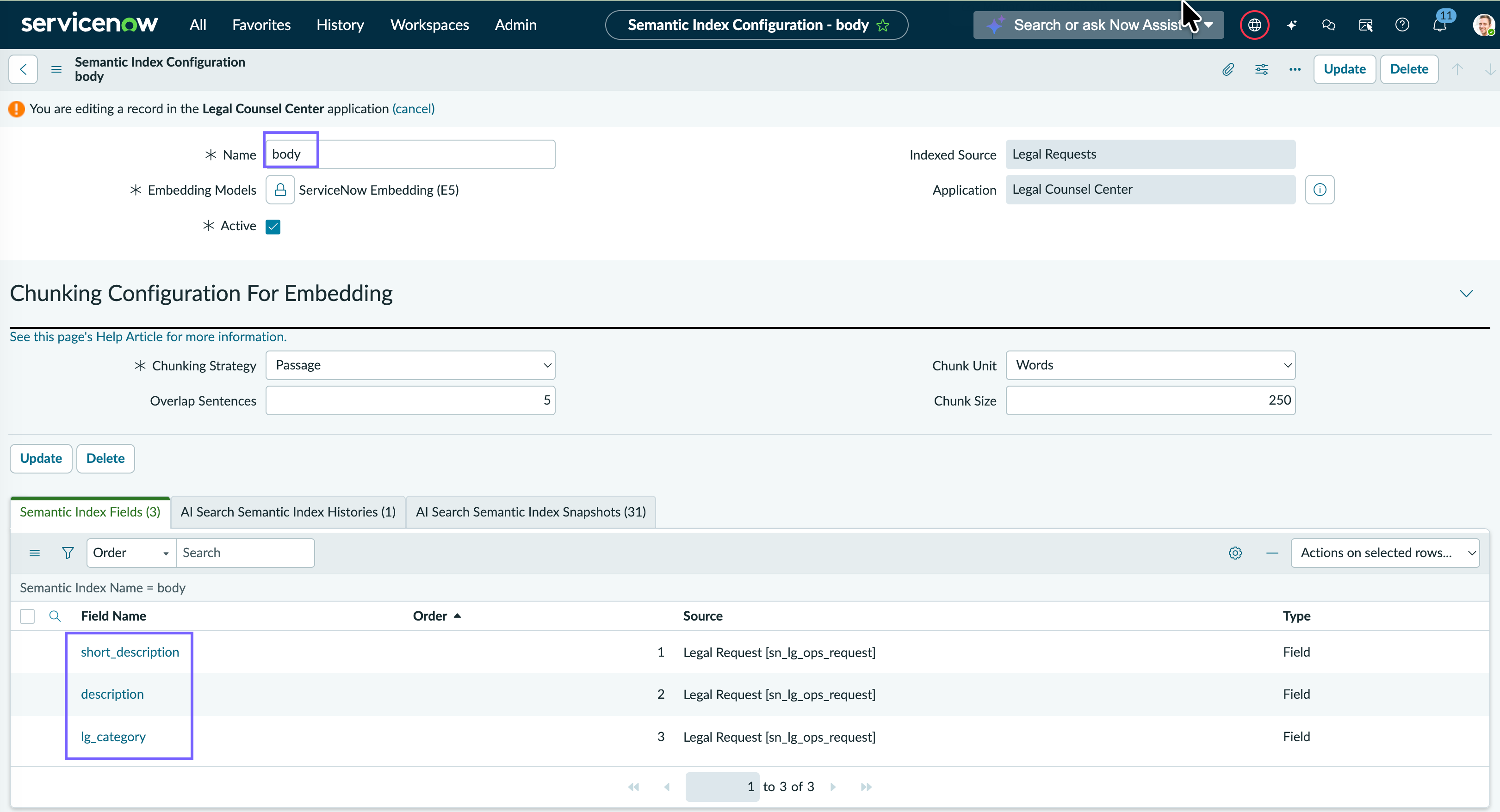1500x812 pixels.
Task: Click Delete button in header
Action: [x=1408, y=69]
